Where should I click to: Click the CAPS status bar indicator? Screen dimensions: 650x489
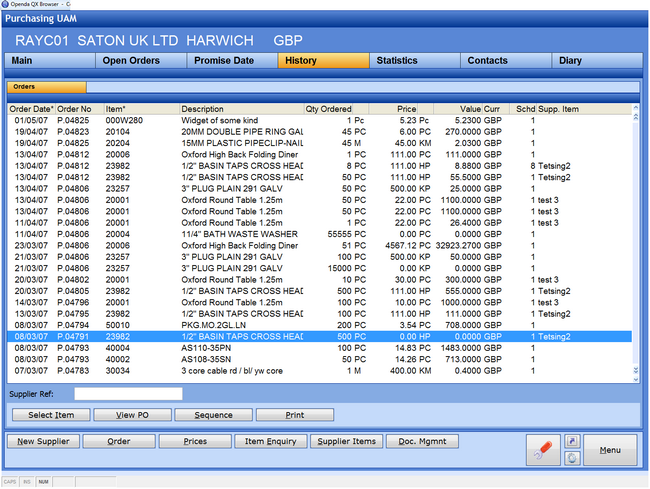[10, 482]
